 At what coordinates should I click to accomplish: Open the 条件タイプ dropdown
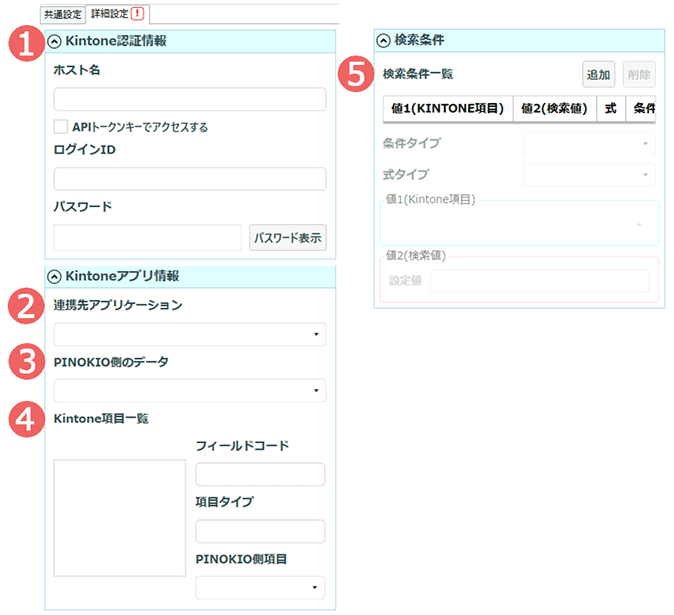[x=589, y=144]
